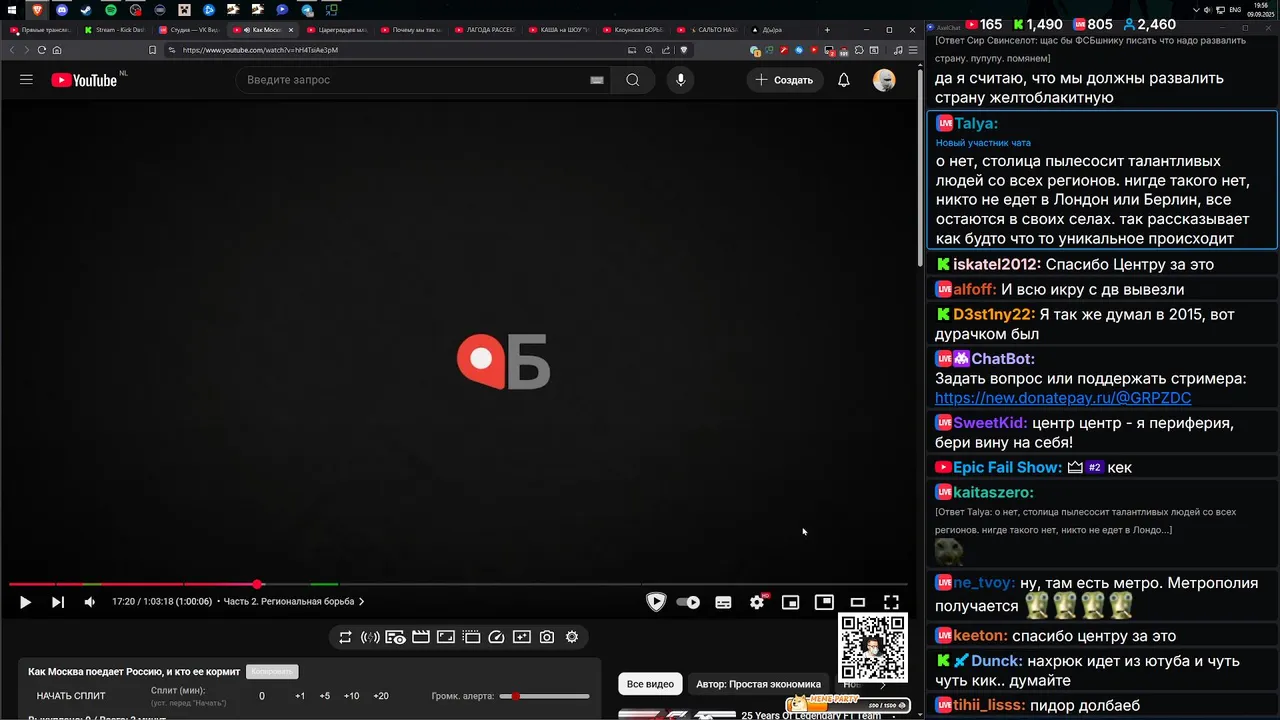The image size is (1280, 720).
Task: Take a video screenshot with camera icon
Action: [547, 637]
